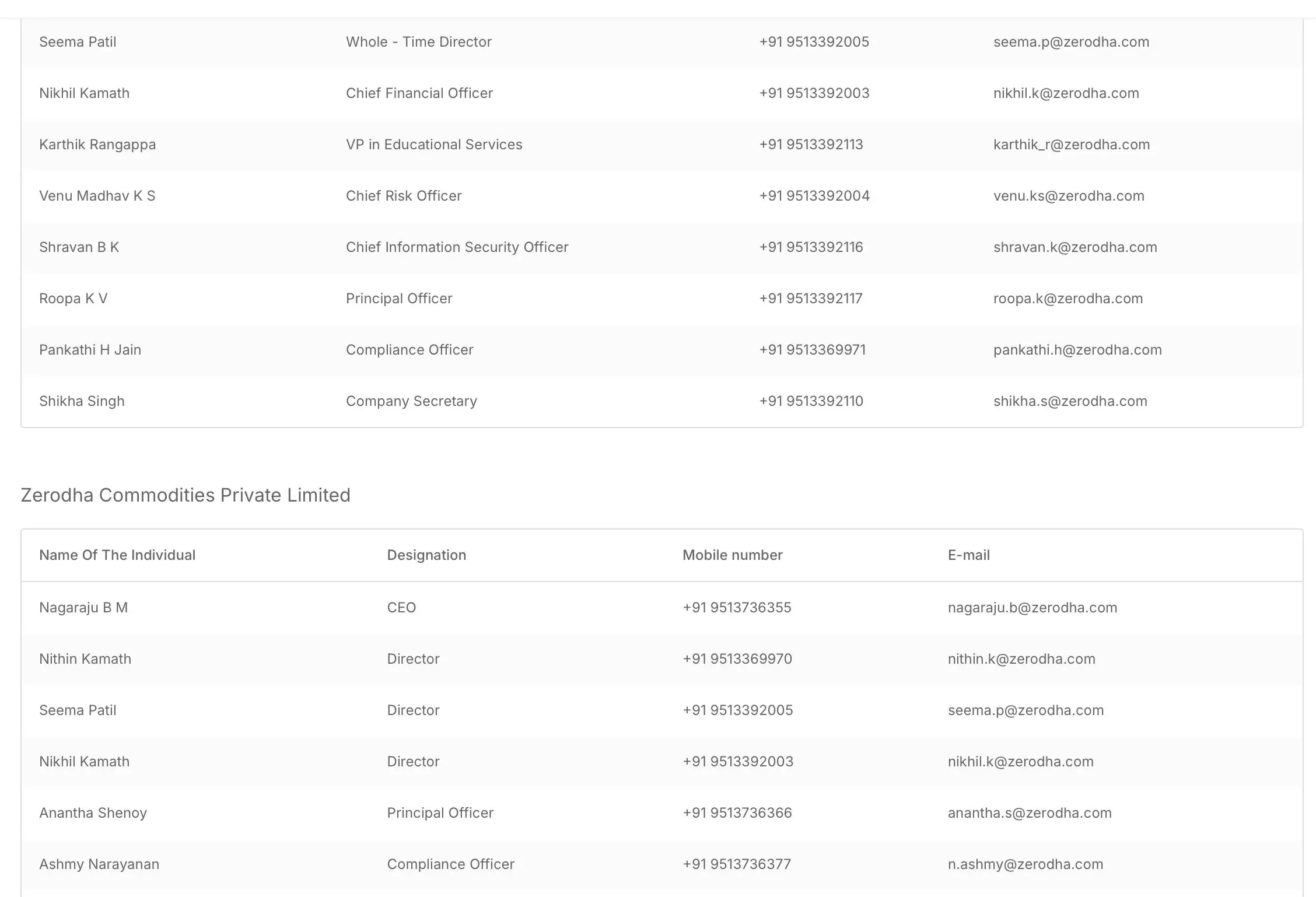Click nikhil.k@zerodha.com in the Commodities table
Screen dimensions: 1316x897
[1021, 762]
